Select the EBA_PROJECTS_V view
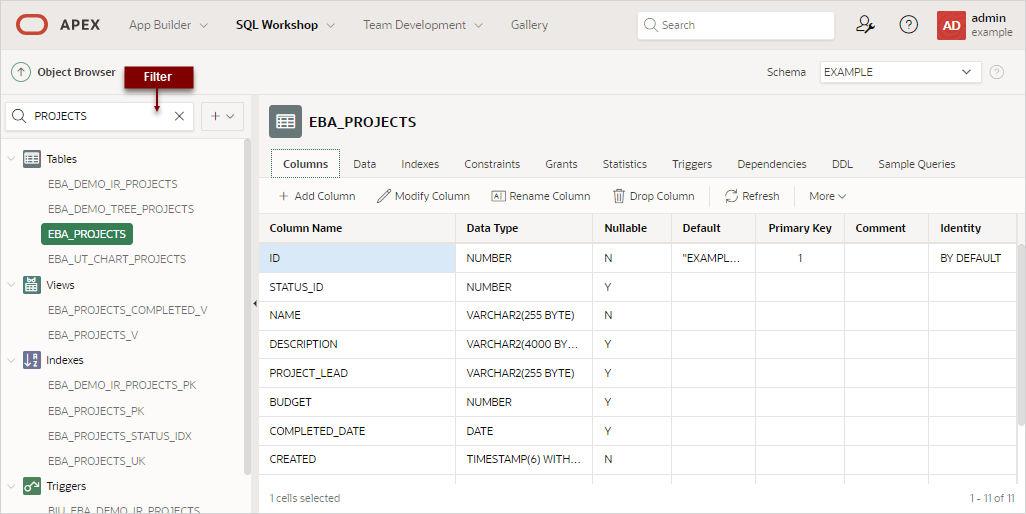The width and height of the screenshot is (1026, 514). [93, 335]
